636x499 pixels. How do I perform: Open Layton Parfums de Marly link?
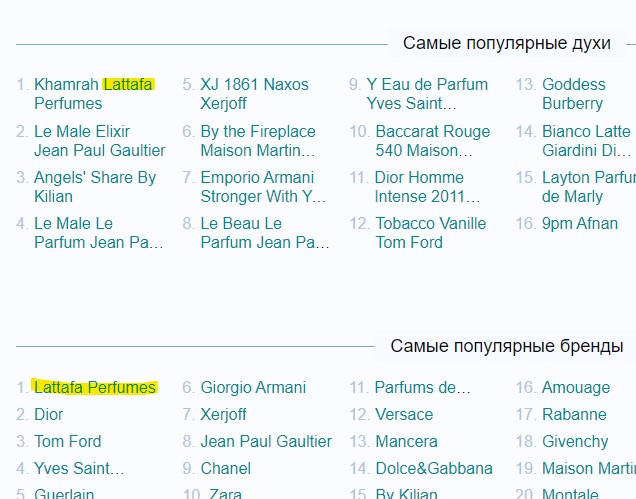[x=589, y=187]
